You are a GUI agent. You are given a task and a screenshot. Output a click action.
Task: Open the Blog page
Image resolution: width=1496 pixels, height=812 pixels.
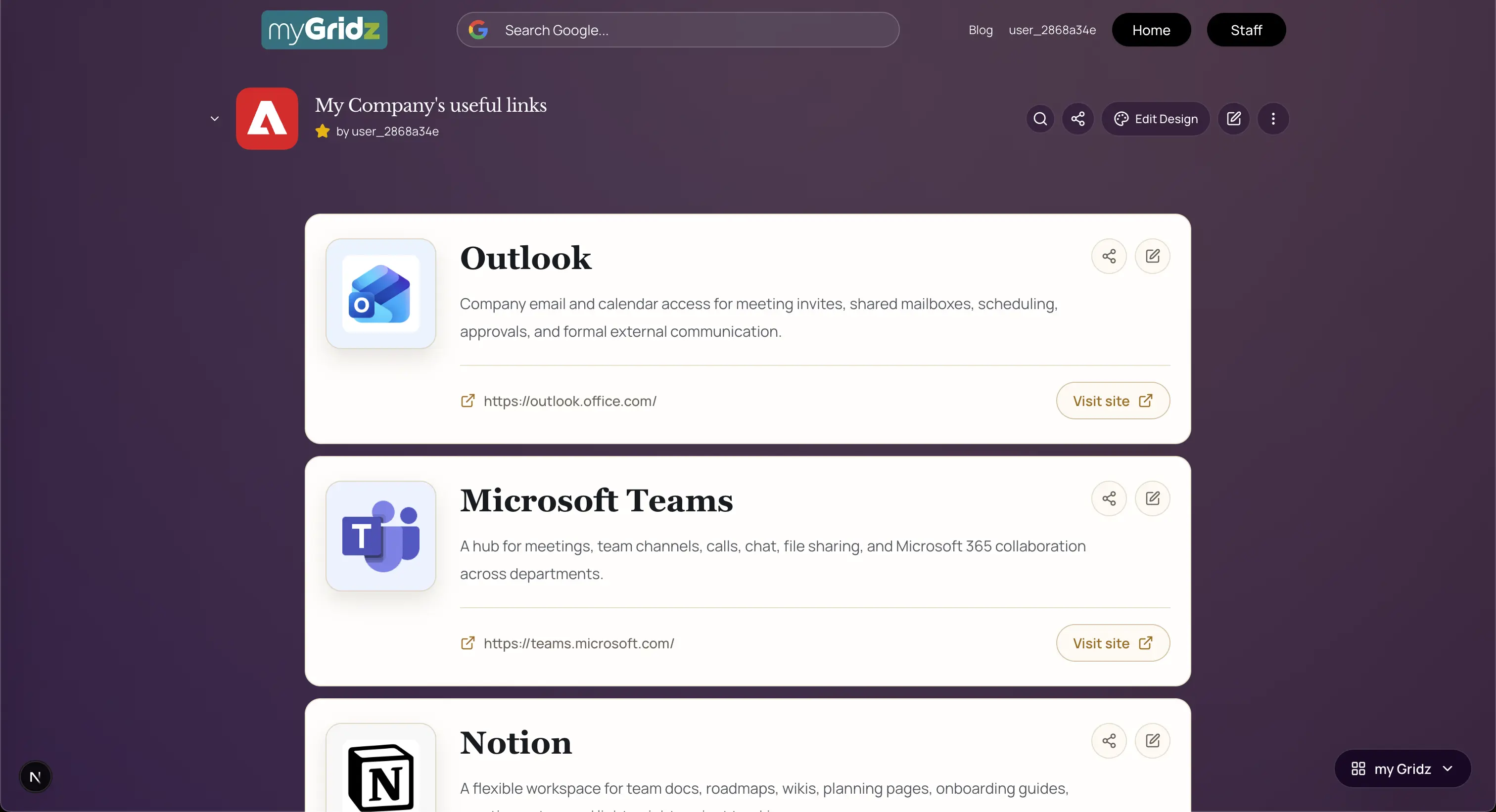tap(981, 30)
